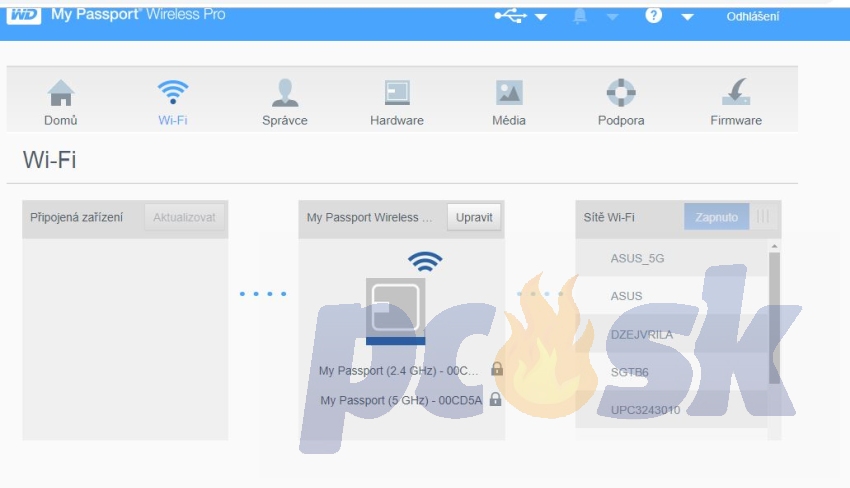Click the scroll-up arrow of the networks list

coord(775,246)
